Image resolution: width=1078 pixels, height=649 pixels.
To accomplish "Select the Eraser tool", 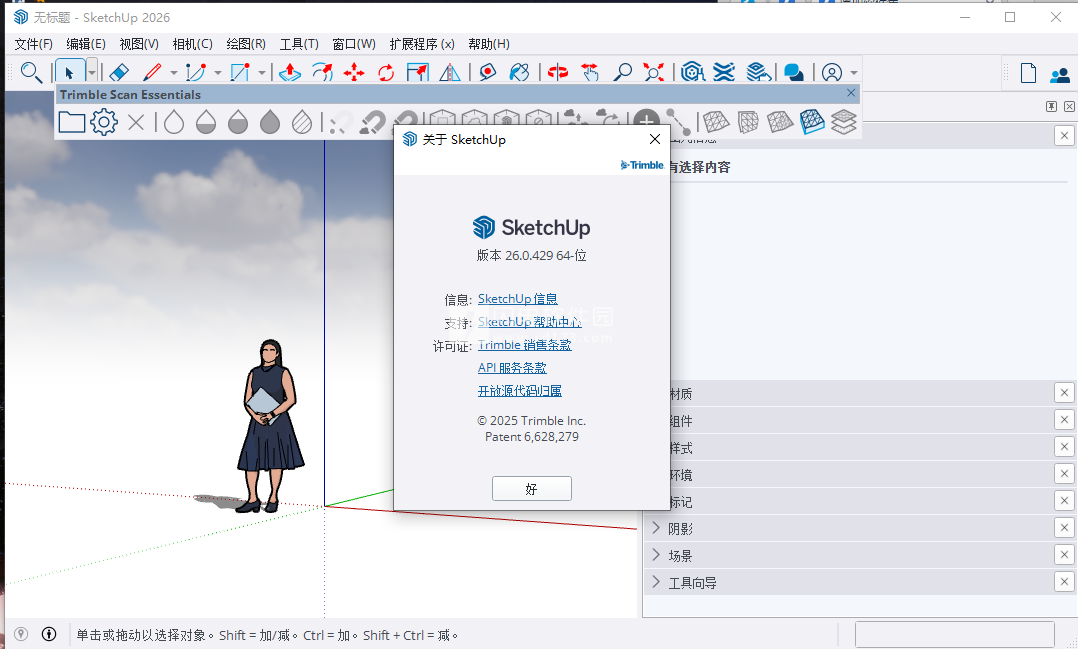I will coord(118,72).
